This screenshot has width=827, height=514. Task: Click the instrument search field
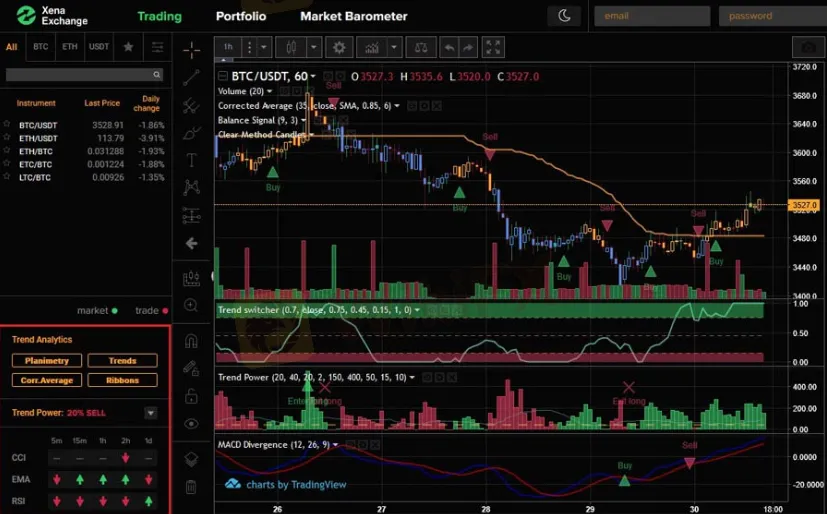click(84, 75)
